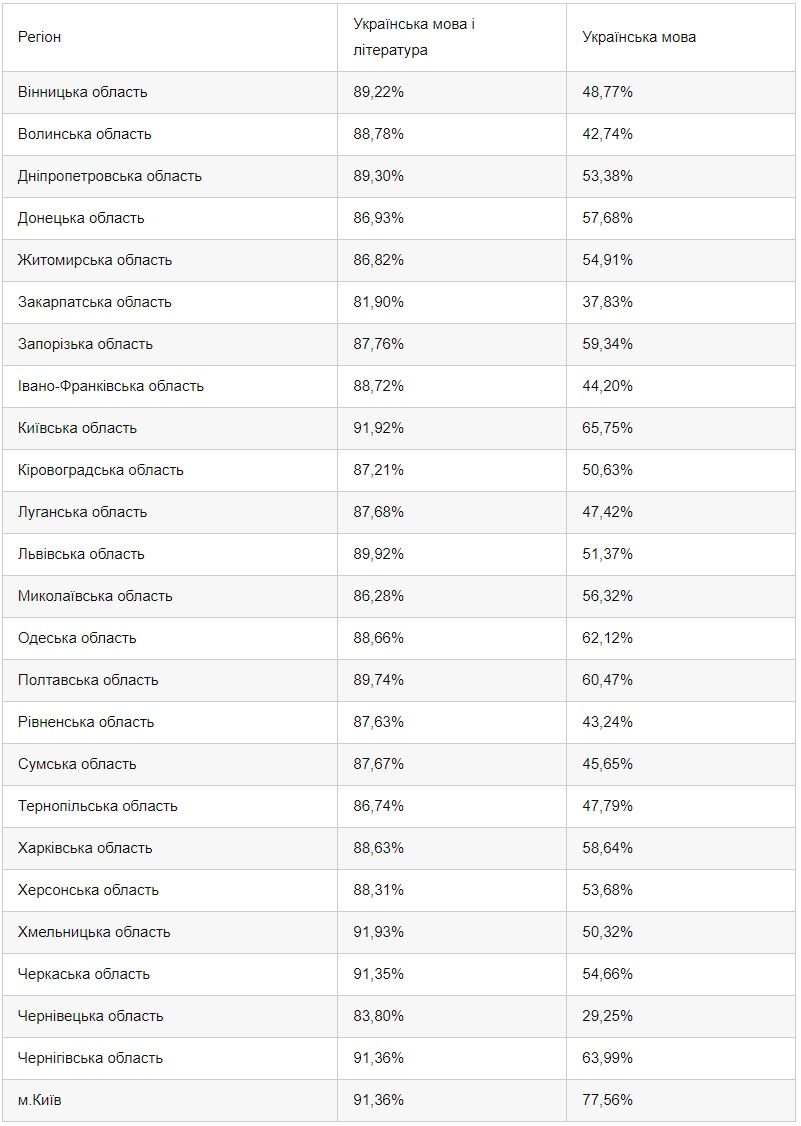Select Дніпропетровська область in the table
The image size is (801, 1126).
[x=109, y=176]
